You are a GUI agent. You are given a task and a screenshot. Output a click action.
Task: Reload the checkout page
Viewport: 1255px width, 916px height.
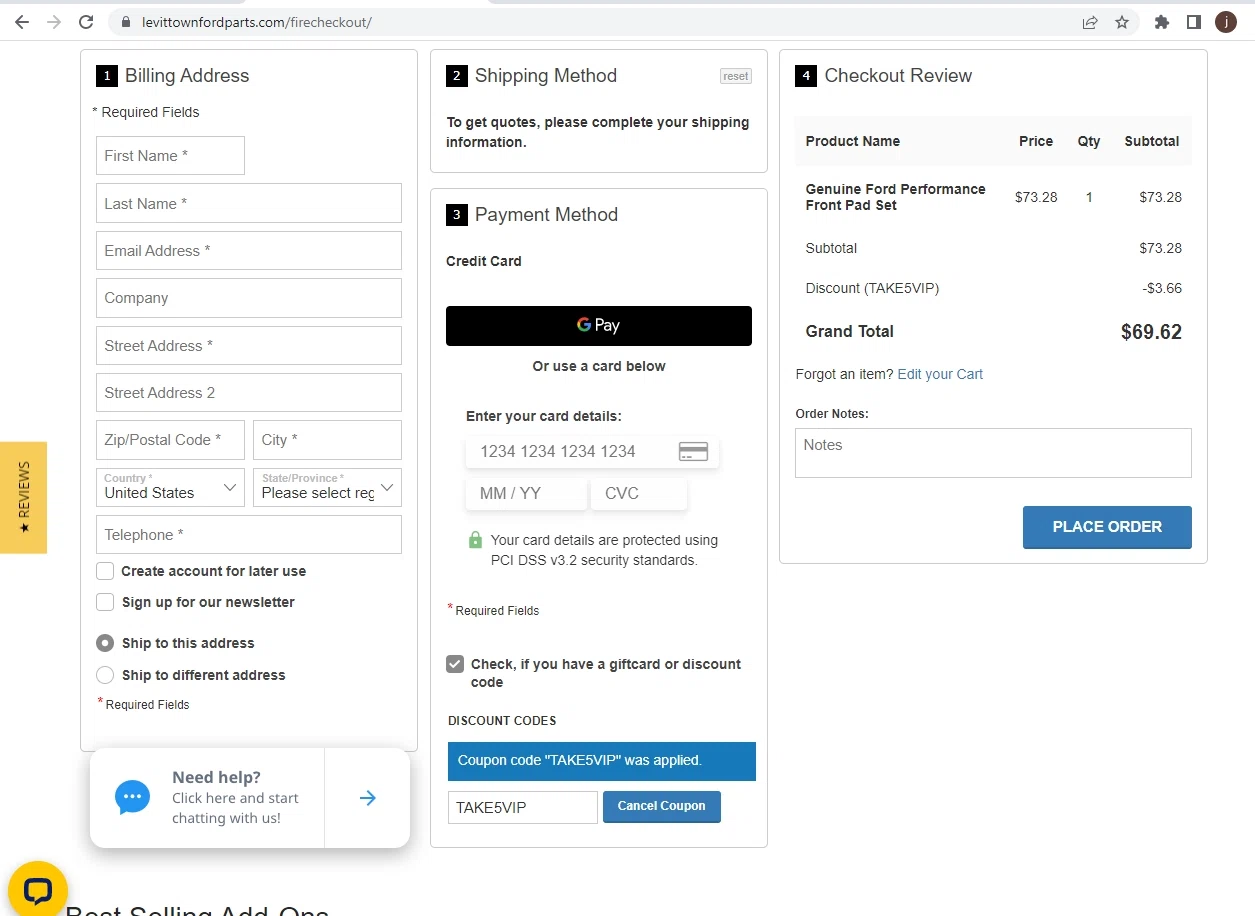[x=87, y=22]
